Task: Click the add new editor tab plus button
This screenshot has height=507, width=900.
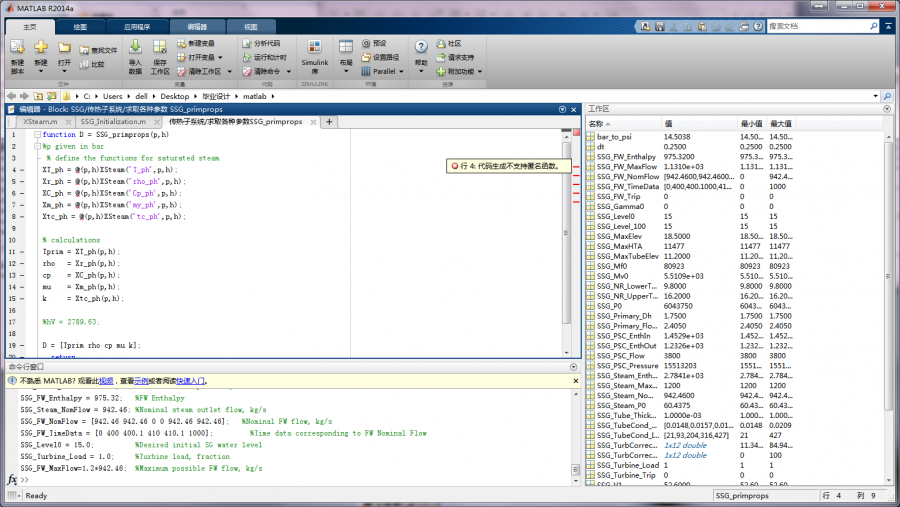Action: pyautogui.click(x=329, y=121)
